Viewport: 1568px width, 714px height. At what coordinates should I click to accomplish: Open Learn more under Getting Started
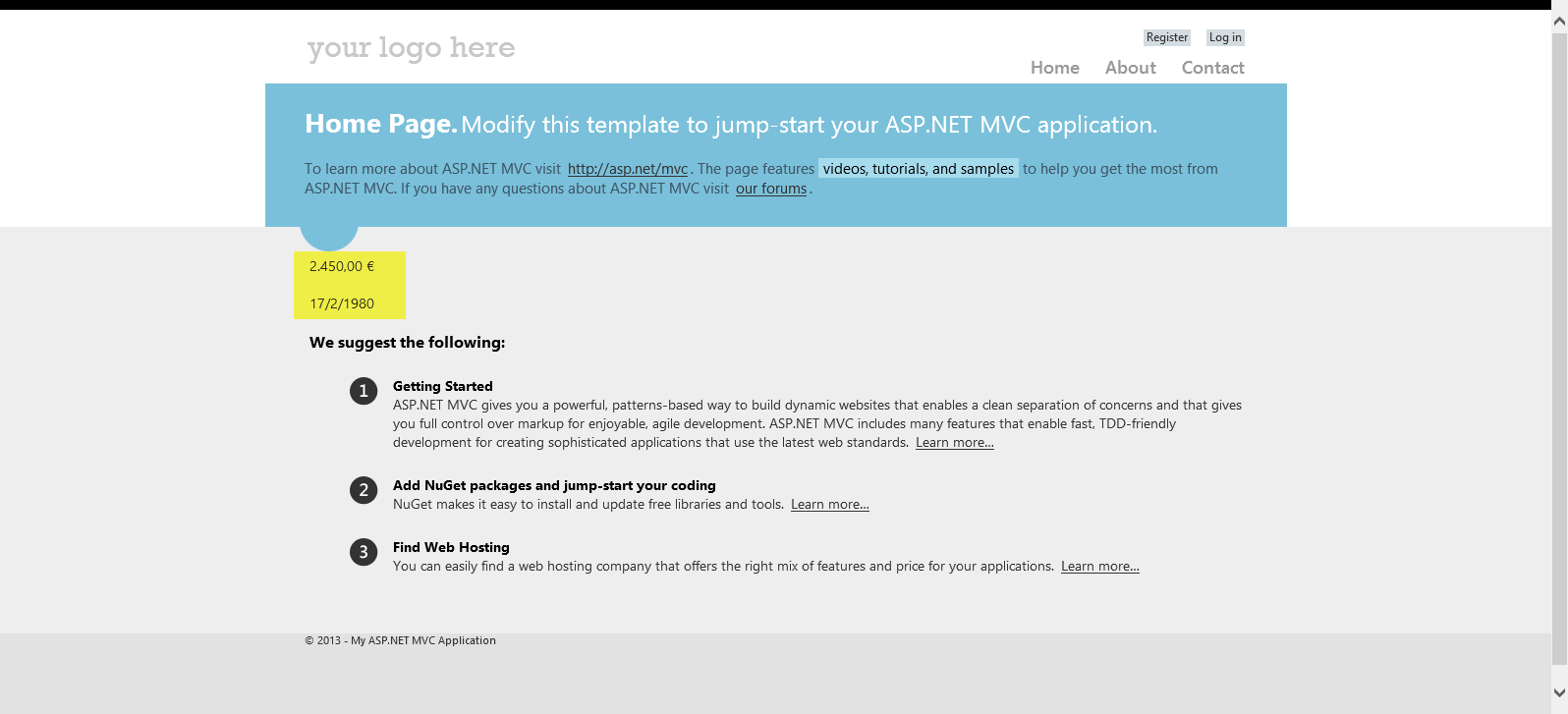click(955, 443)
